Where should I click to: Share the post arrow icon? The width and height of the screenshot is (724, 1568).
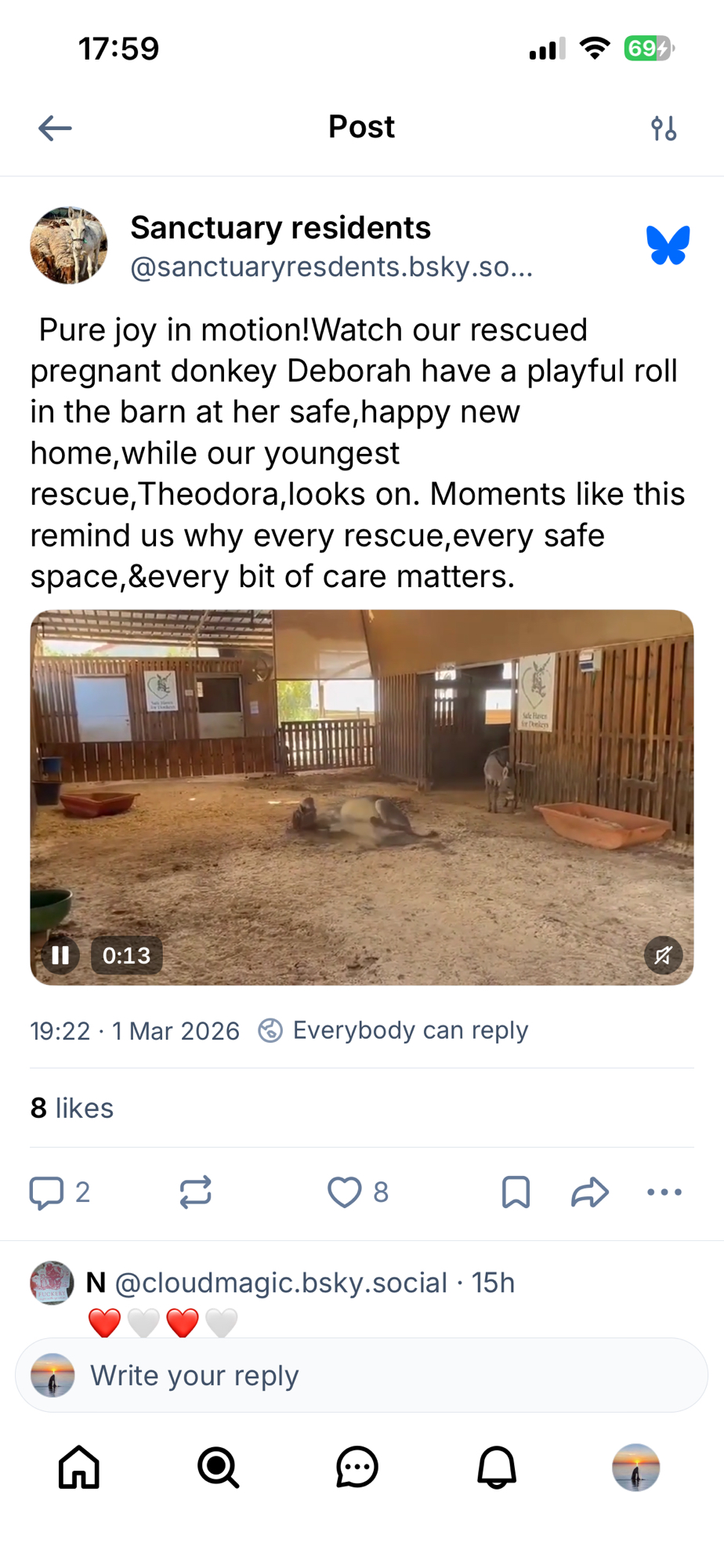589,1192
